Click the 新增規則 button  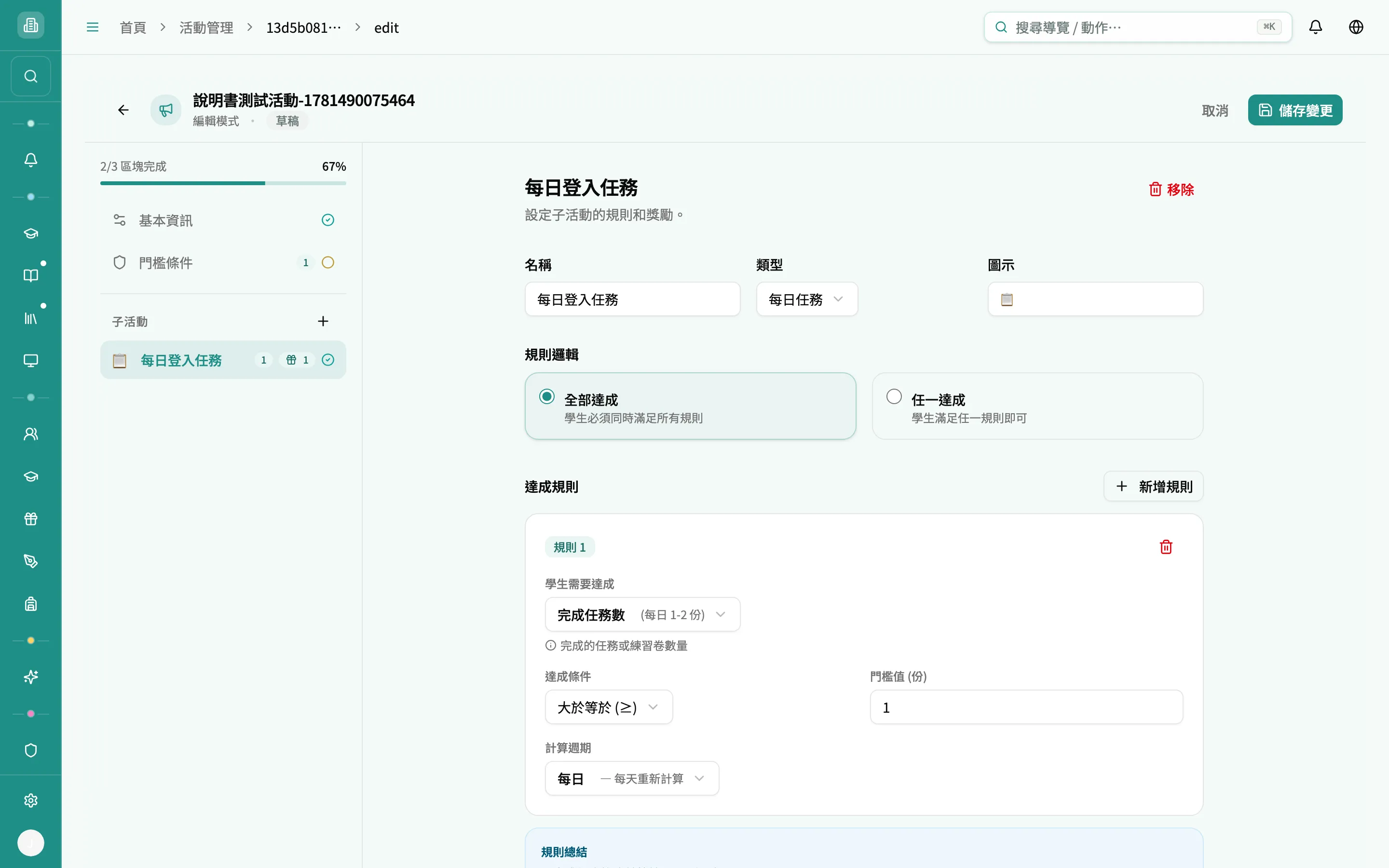point(1153,487)
